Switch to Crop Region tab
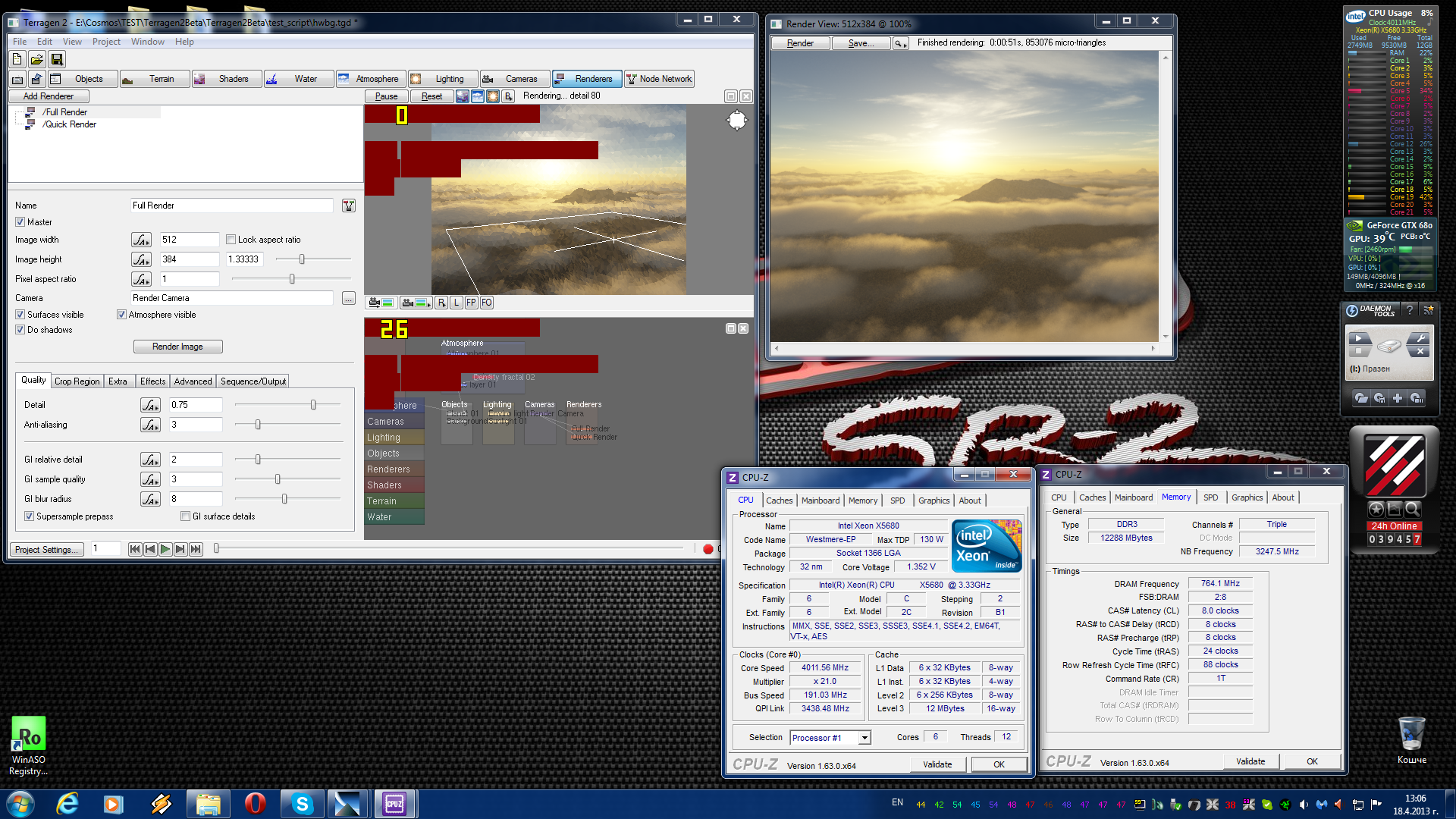This screenshot has height=819, width=1456. tap(77, 381)
